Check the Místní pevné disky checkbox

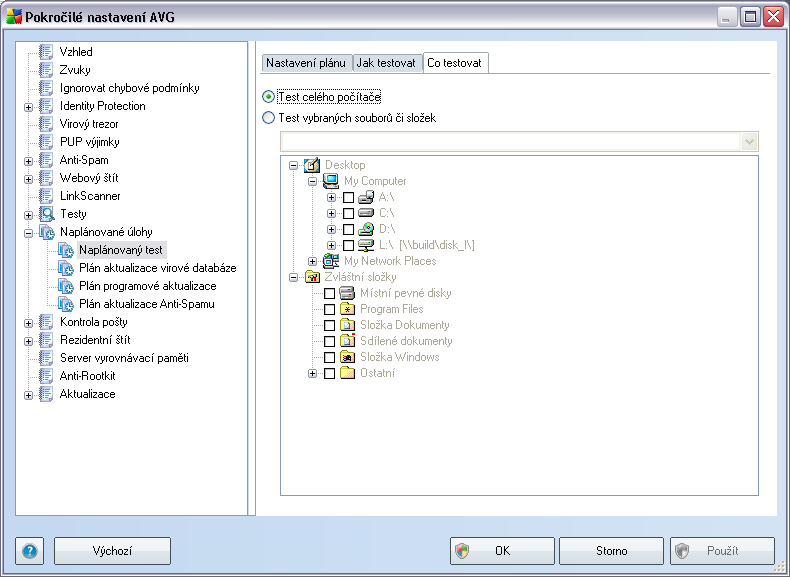point(329,293)
